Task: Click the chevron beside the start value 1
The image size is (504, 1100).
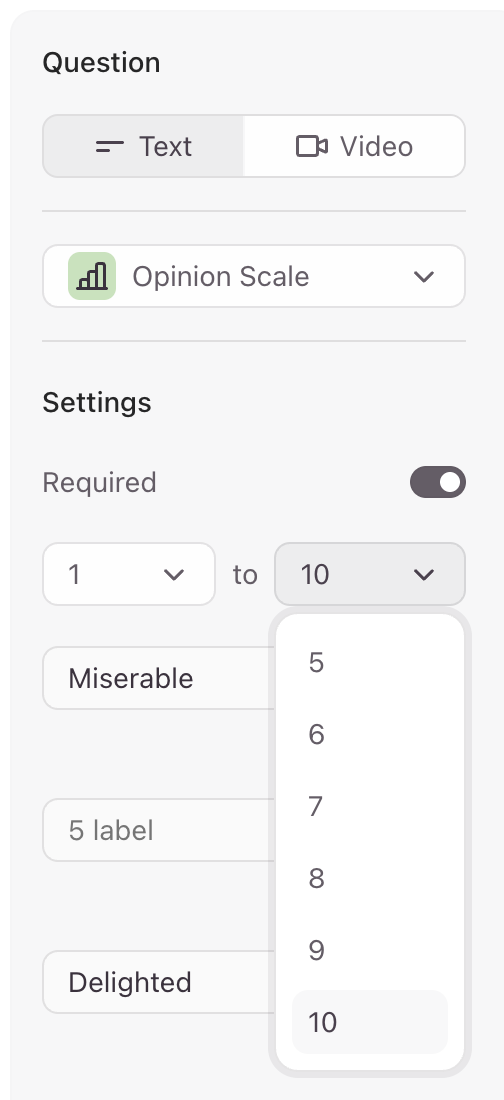Action: point(173,575)
